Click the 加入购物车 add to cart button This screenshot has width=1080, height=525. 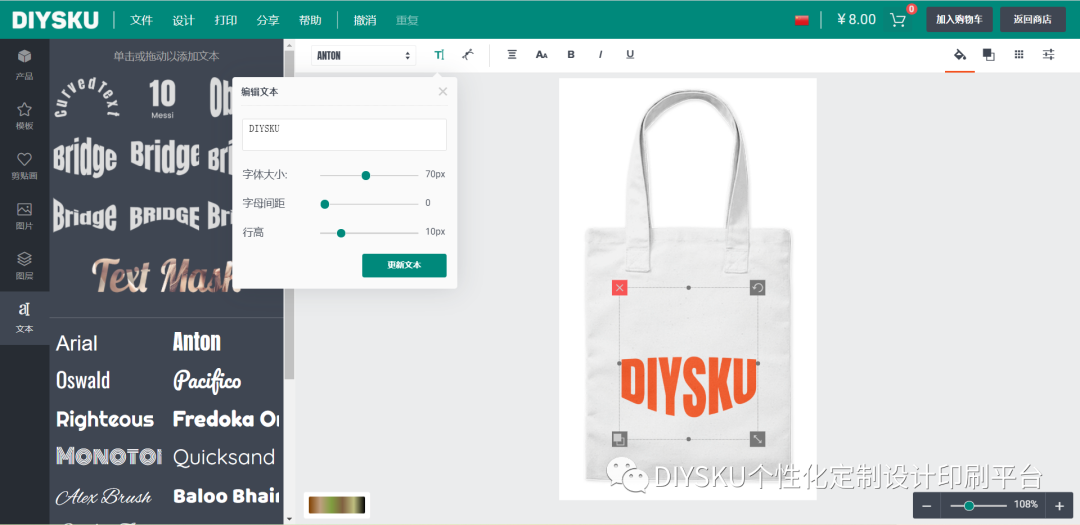[x=959, y=19]
